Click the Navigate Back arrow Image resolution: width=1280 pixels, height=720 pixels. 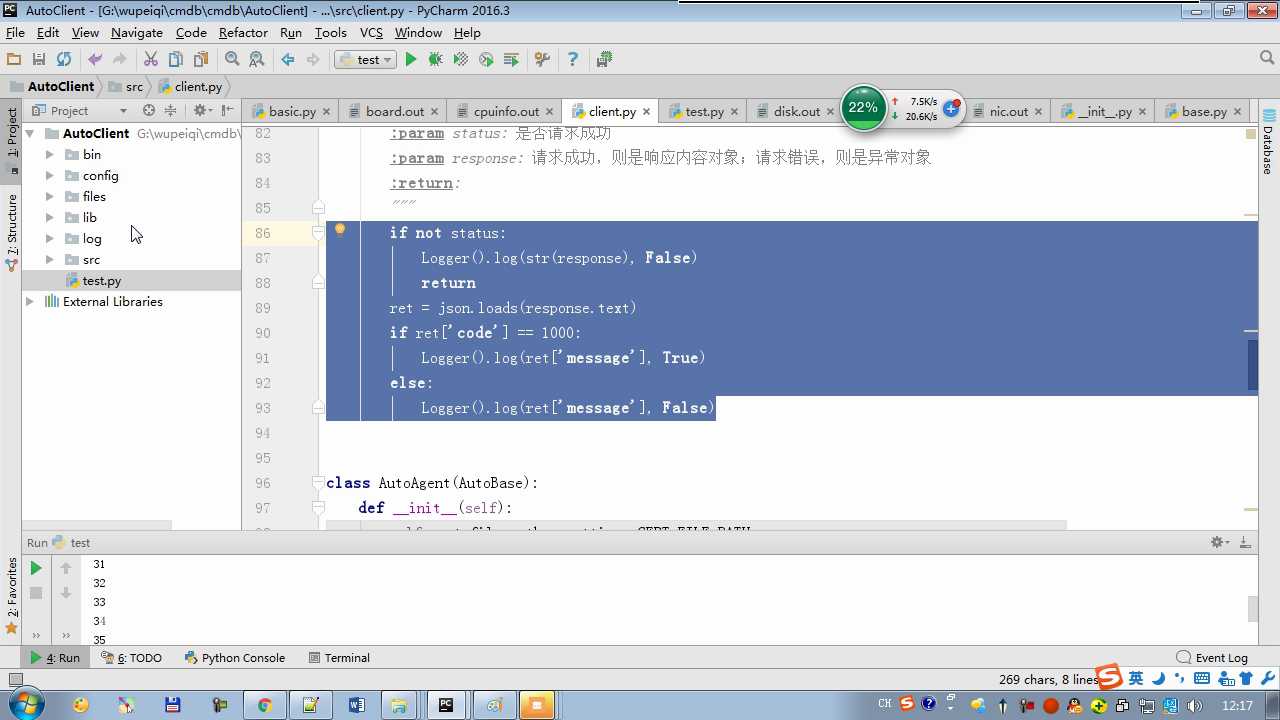click(x=288, y=60)
